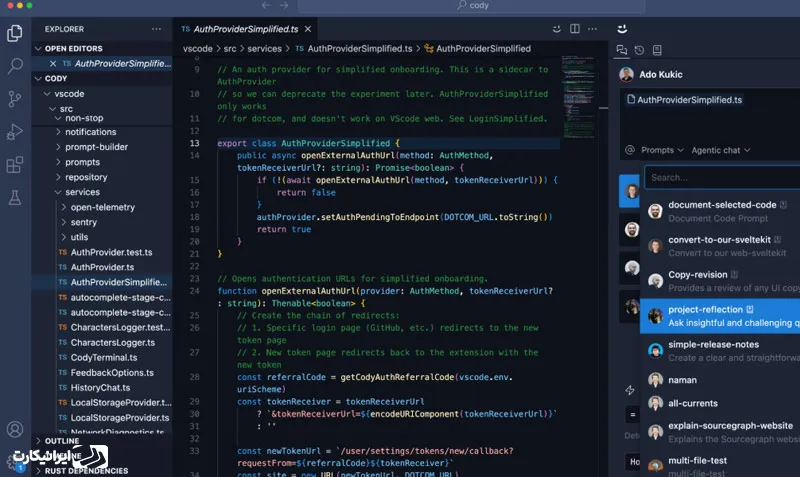Go forward using navigation arrow
The image size is (800, 477).
[x=284, y=6]
